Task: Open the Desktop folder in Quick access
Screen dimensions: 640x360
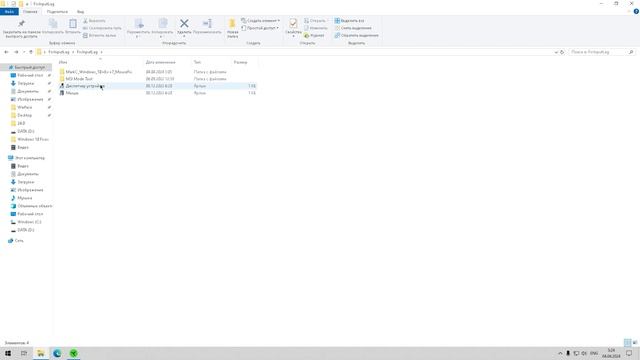Action: click(x=24, y=116)
